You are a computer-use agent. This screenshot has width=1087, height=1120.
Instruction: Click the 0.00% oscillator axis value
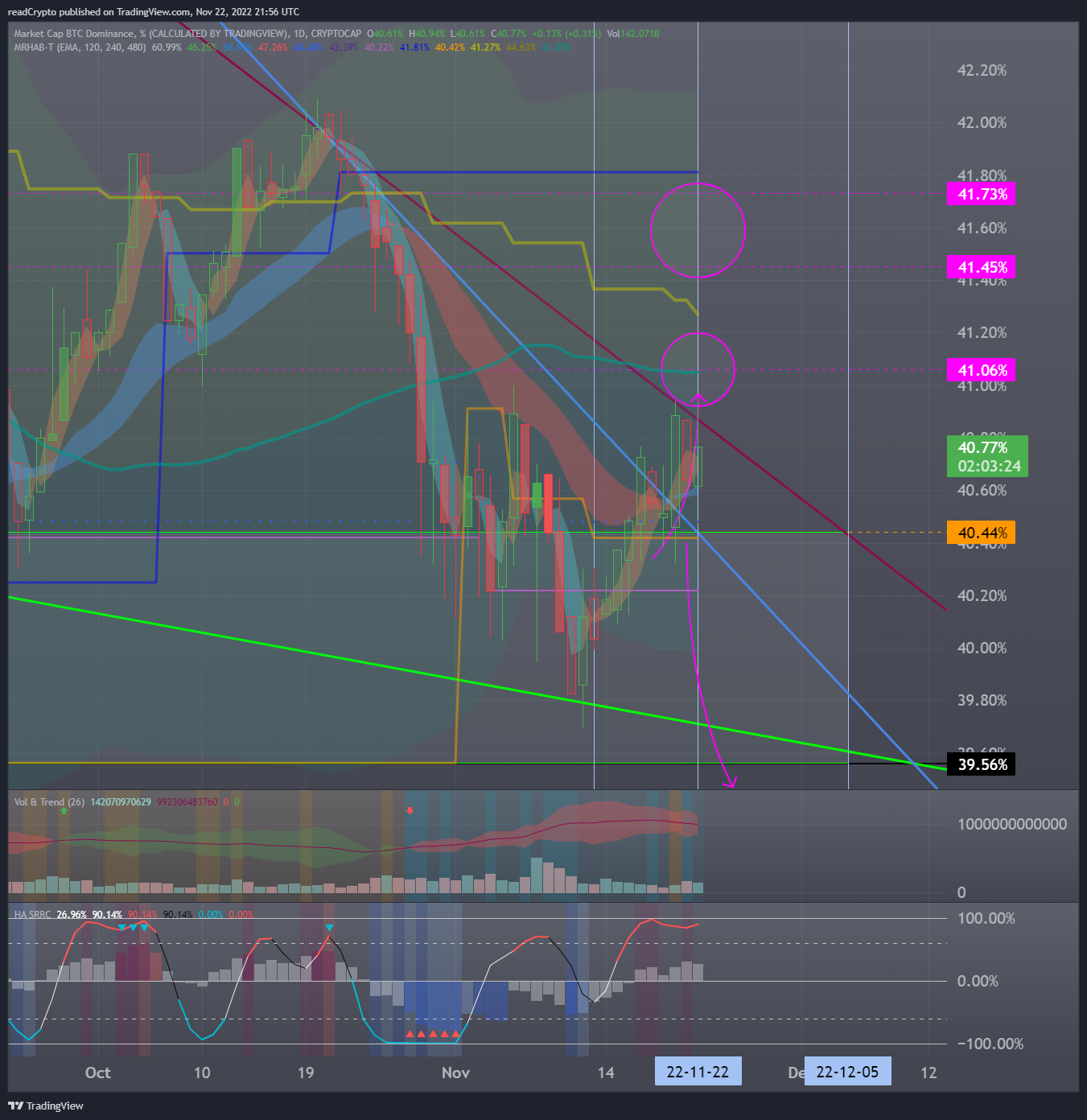(x=978, y=981)
